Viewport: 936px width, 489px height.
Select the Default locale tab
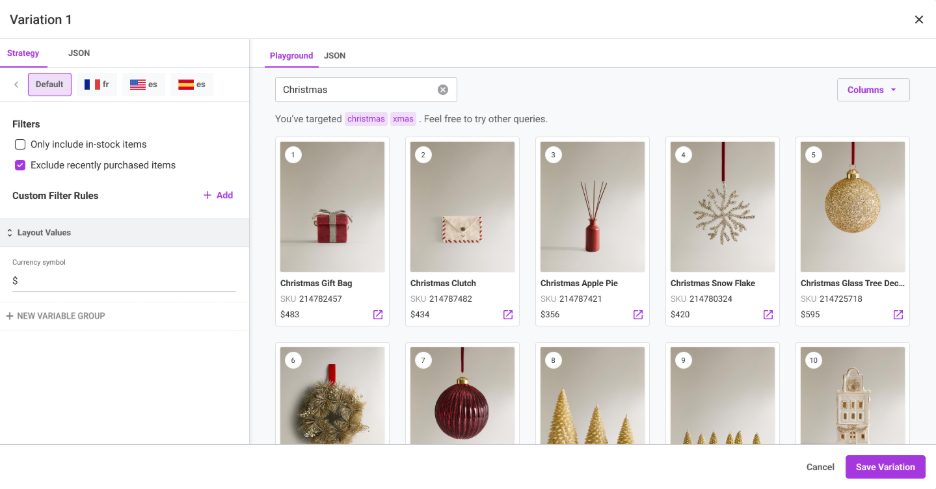click(50, 84)
